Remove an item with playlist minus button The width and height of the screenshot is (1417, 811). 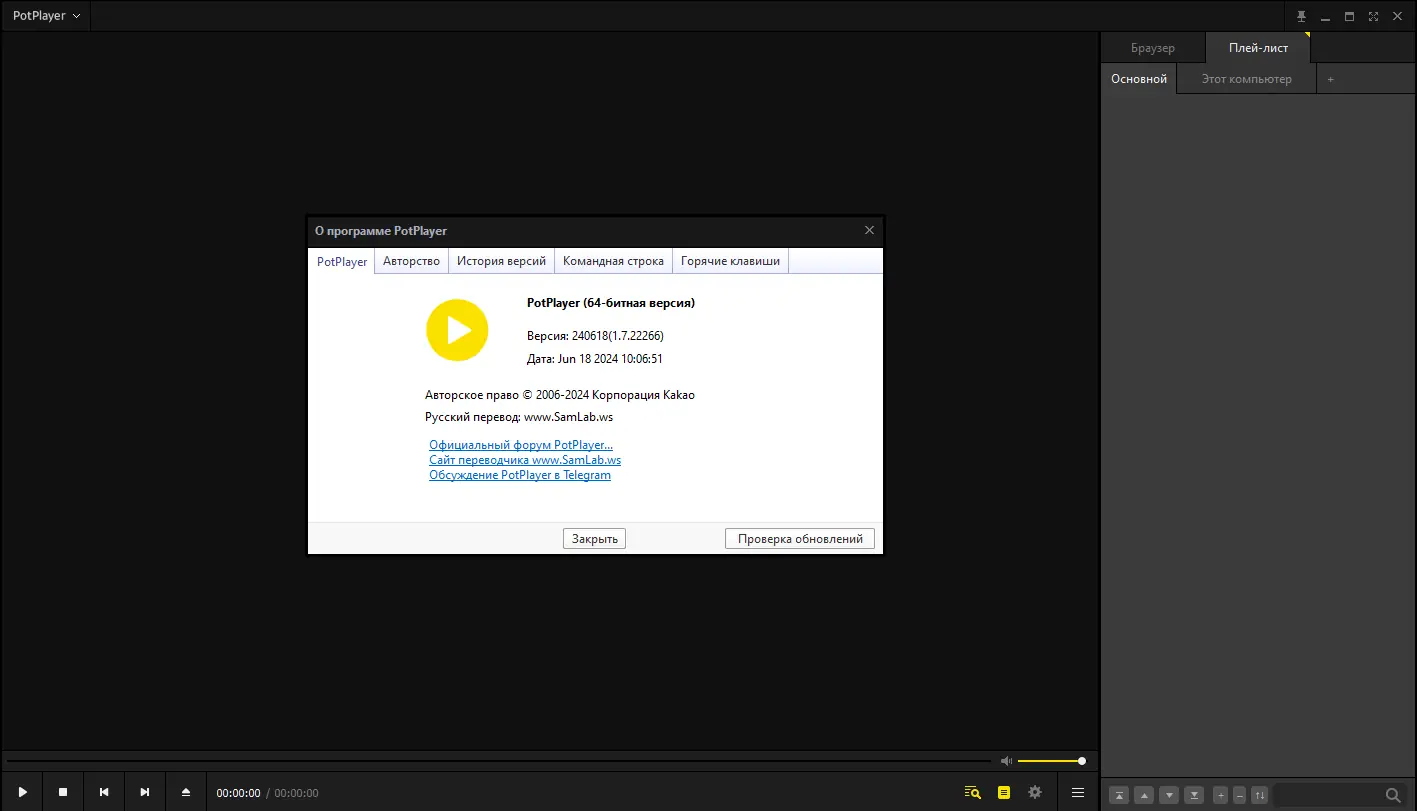(1240, 795)
